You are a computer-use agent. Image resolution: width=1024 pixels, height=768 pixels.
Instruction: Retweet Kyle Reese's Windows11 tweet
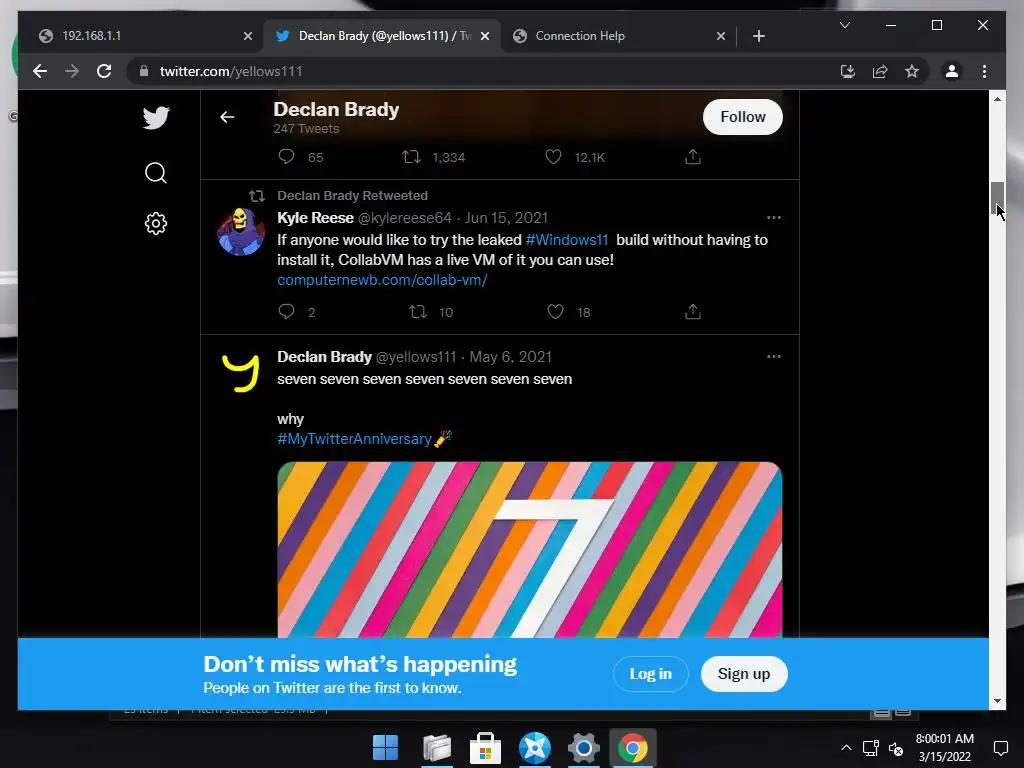[417, 312]
